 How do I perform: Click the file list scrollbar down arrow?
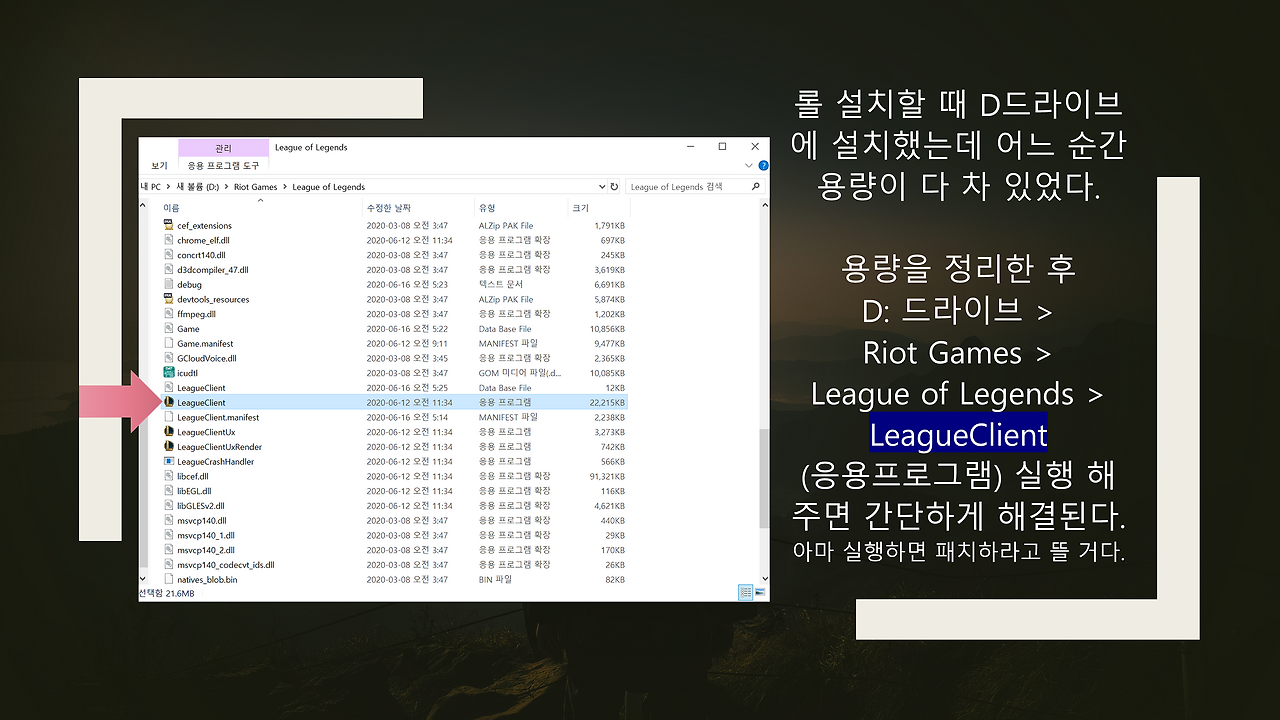(765, 578)
